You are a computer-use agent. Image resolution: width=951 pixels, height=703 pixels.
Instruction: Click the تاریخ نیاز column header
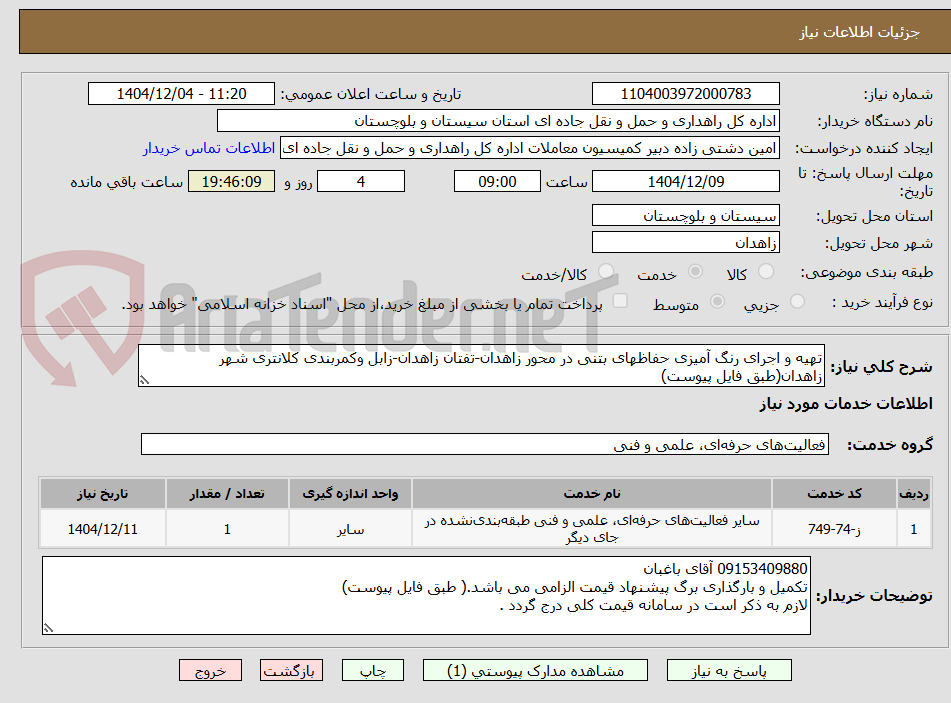(x=102, y=494)
